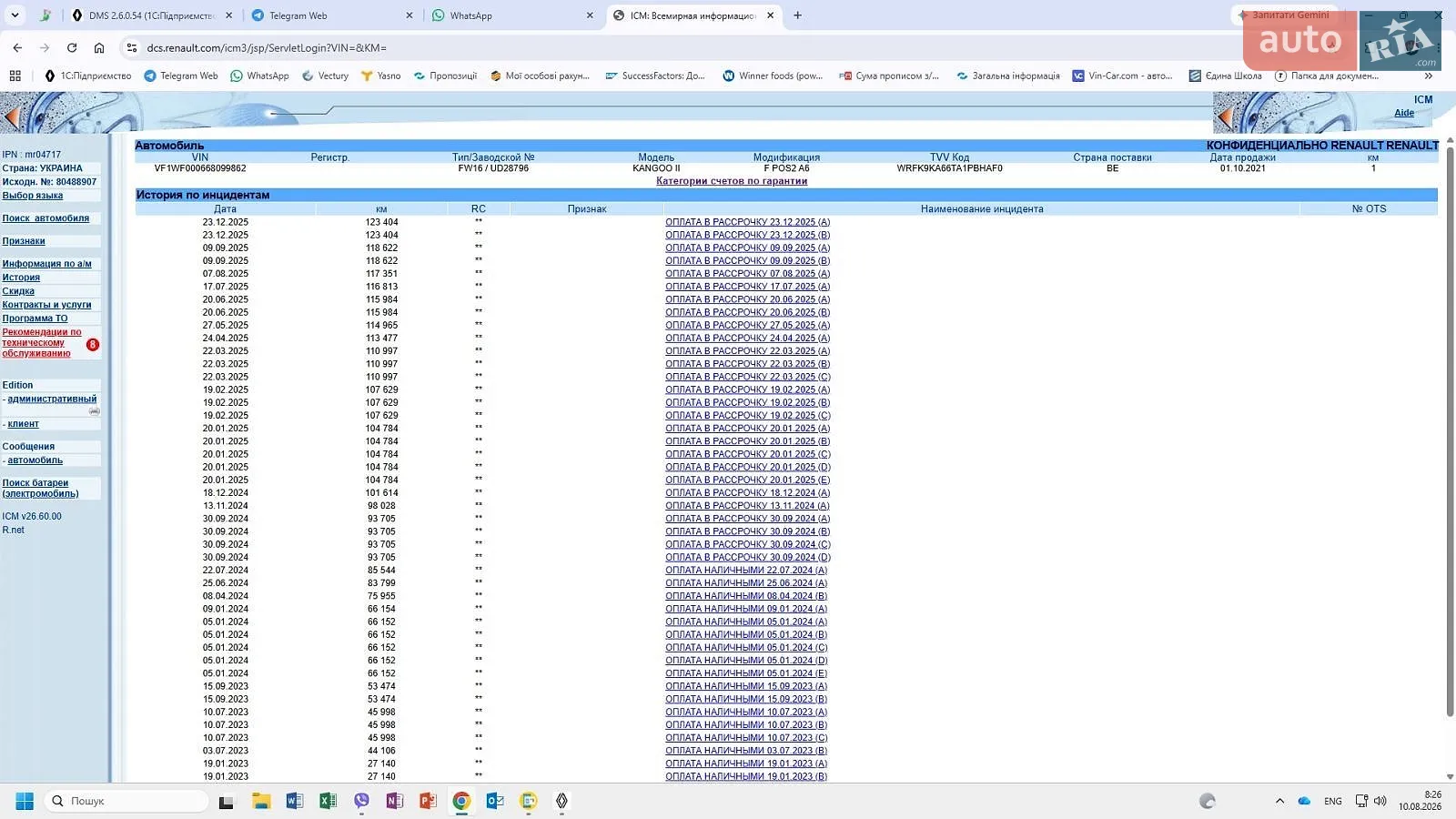The image size is (1456, 819).
Task: Open the История sidebar link
Action: [21, 278]
